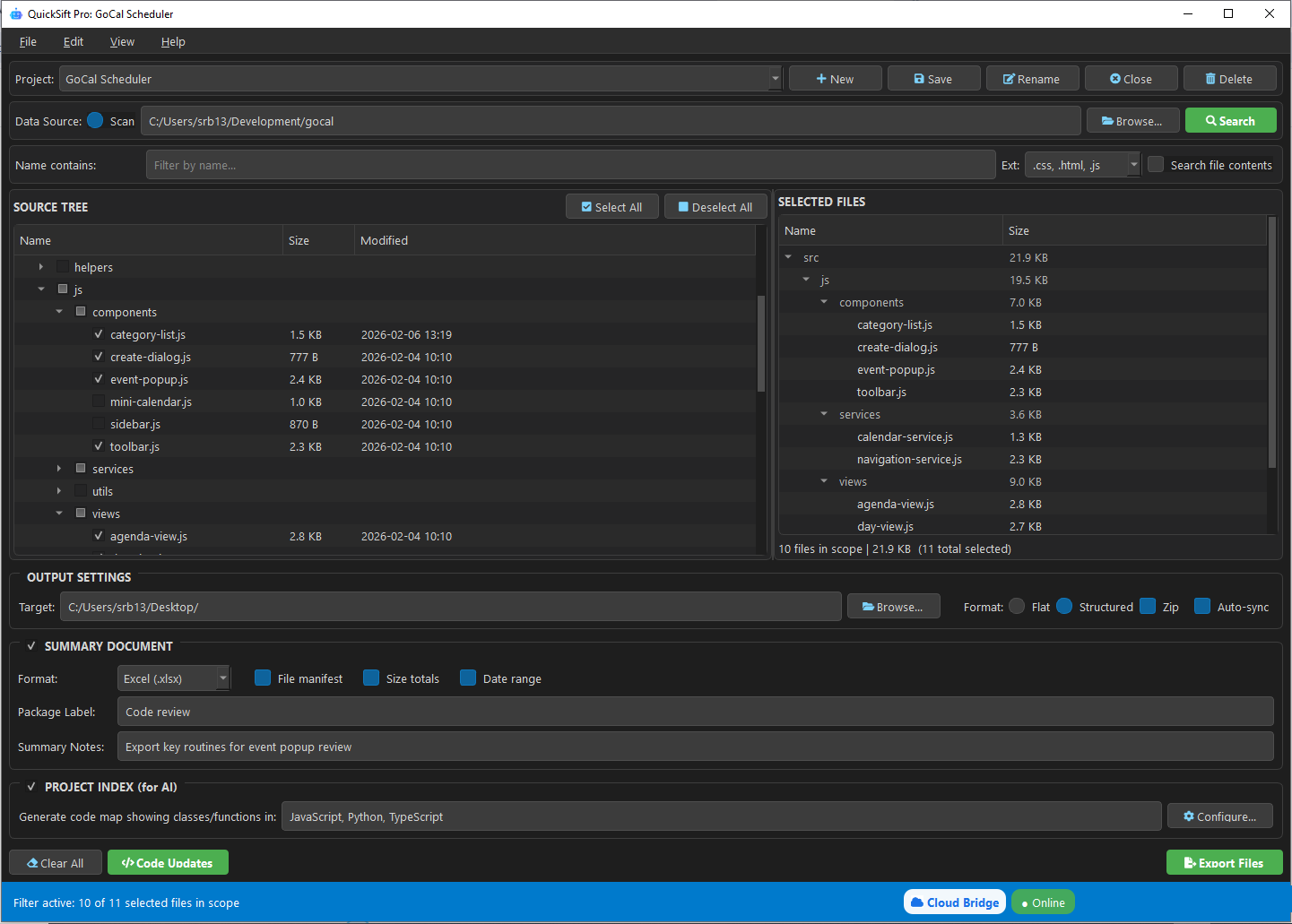This screenshot has height=924, width=1292.
Task: Open Configure settings for project index
Action: [1219, 816]
